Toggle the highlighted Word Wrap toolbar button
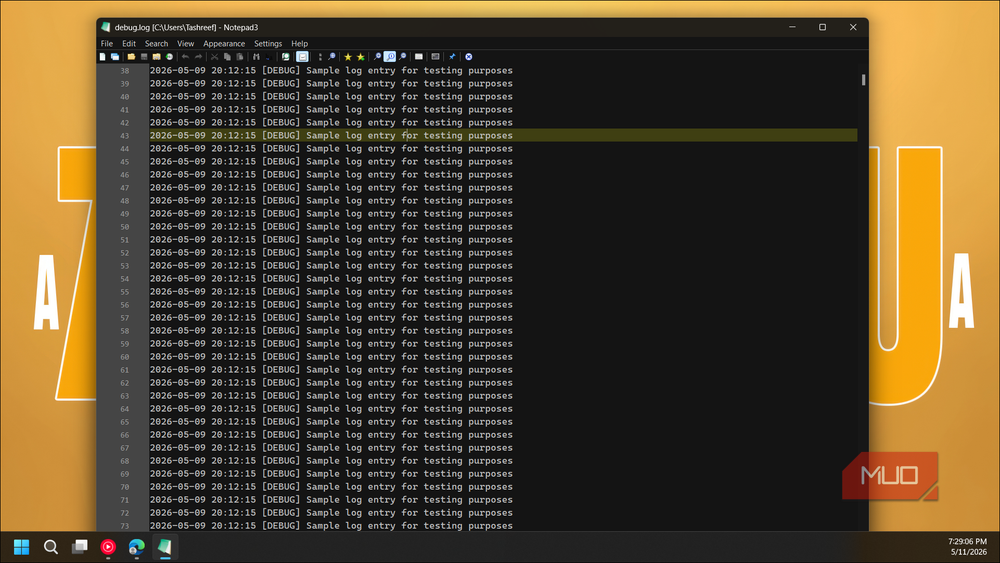1000x563 pixels. click(x=303, y=57)
